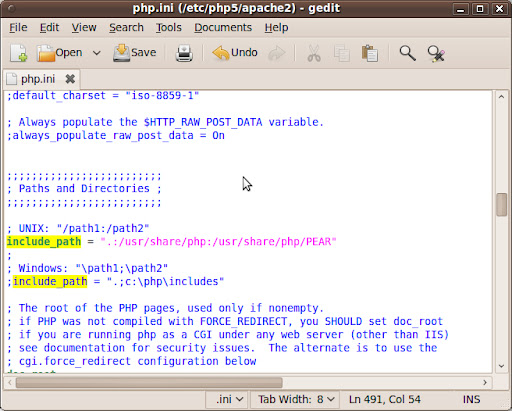The height and width of the screenshot is (411, 512).
Task: Open Find with magnifier icon
Action: click(407, 53)
